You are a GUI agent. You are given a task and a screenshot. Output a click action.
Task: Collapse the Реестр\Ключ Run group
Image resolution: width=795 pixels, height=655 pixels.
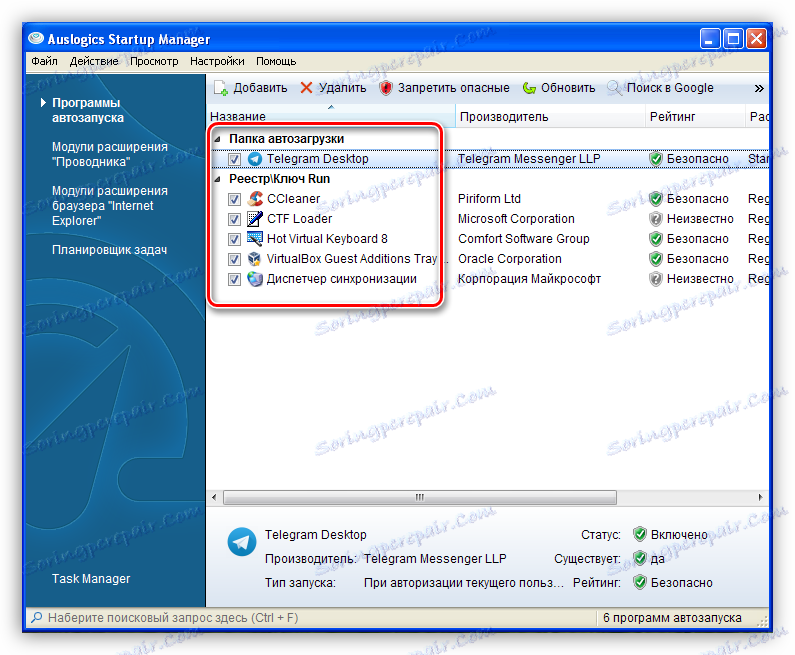(218, 179)
